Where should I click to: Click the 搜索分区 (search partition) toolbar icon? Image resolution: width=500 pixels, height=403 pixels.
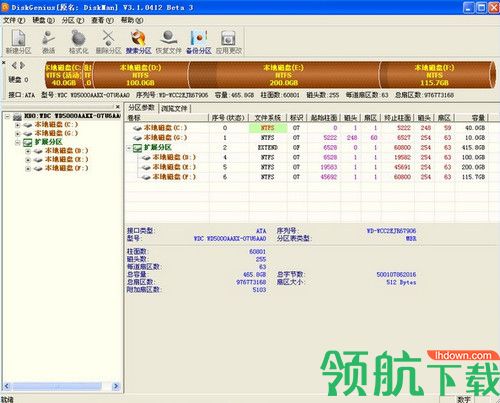pyautogui.click(x=138, y=42)
